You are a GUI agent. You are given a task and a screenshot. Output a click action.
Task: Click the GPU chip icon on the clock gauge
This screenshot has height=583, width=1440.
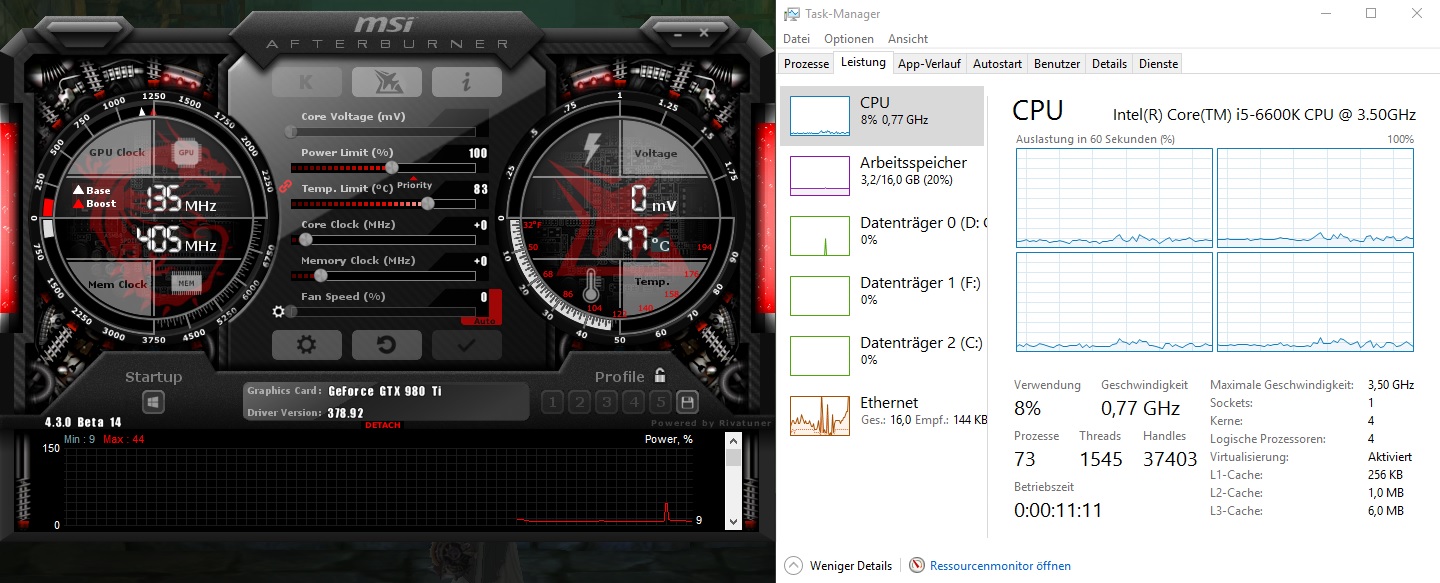tap(185, 153)
